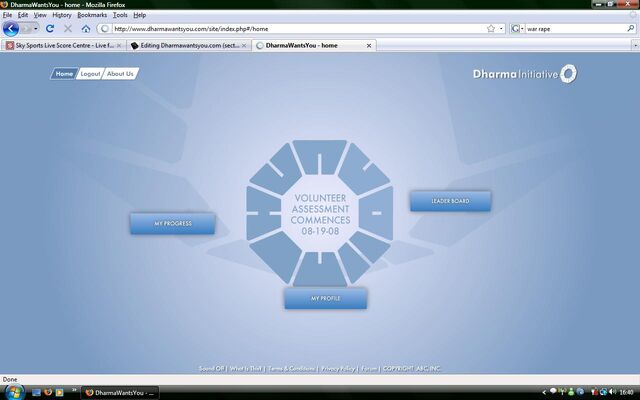Open the address bar history dropdown
The image size is (640, 400).
click(x=501, y=29)
